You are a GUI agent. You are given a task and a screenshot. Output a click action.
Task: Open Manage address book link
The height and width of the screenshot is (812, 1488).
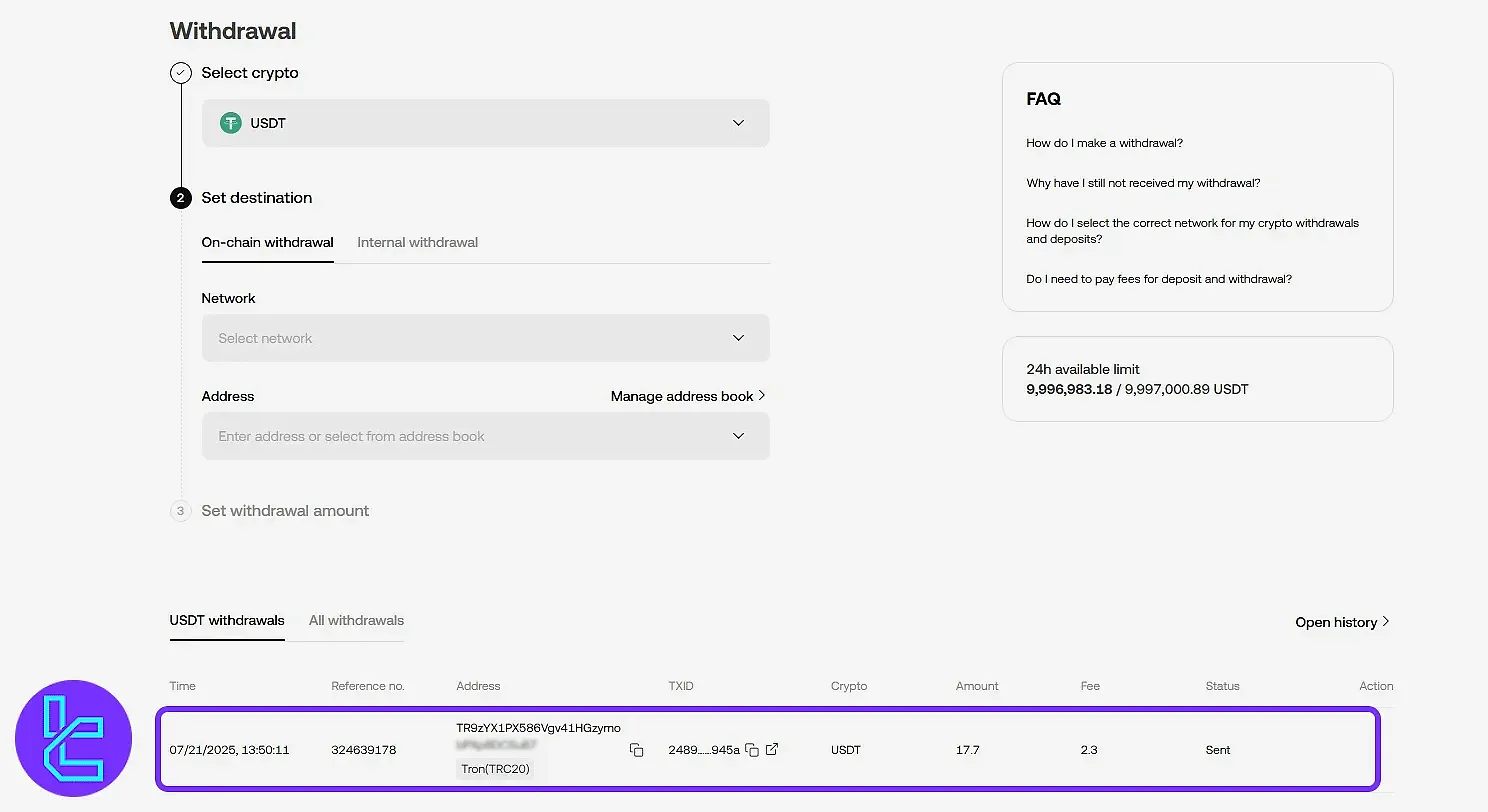pyautogui.click(x=688, y=396)
